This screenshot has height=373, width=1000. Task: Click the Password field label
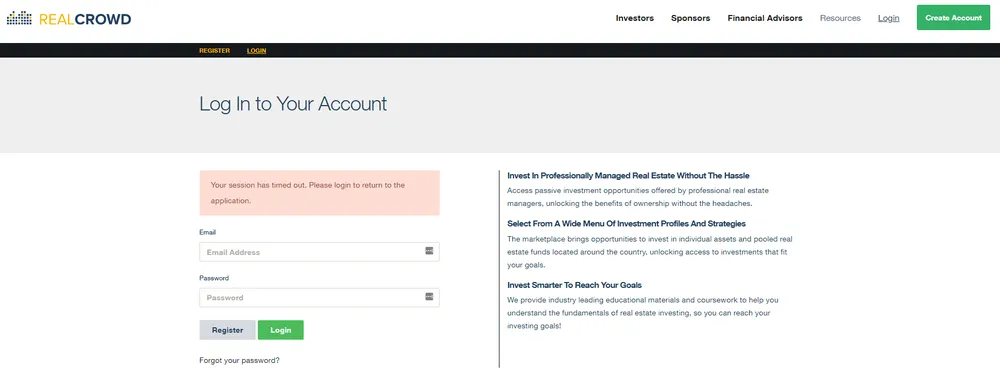click(214, 278)
